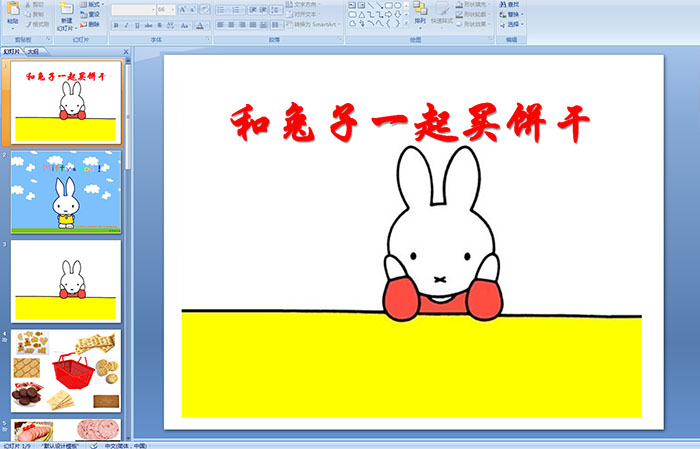
Task: Click the Clear Formatting eraser icon
Action: [204, 9]
